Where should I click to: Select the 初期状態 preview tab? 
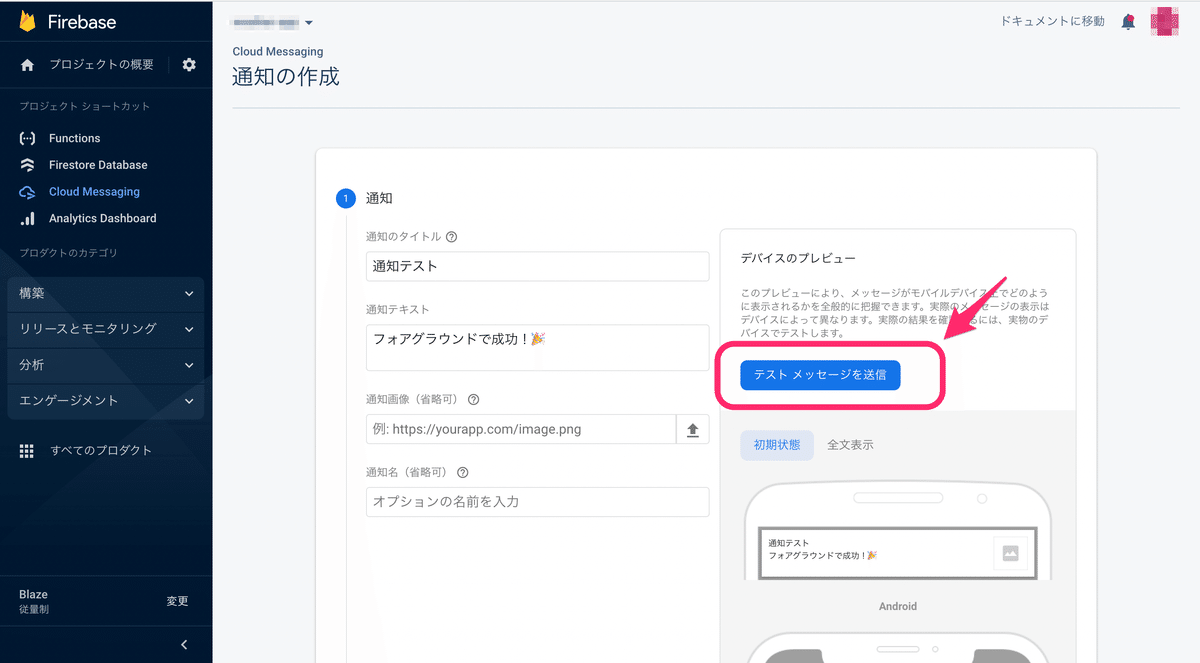tap(777, 445)
